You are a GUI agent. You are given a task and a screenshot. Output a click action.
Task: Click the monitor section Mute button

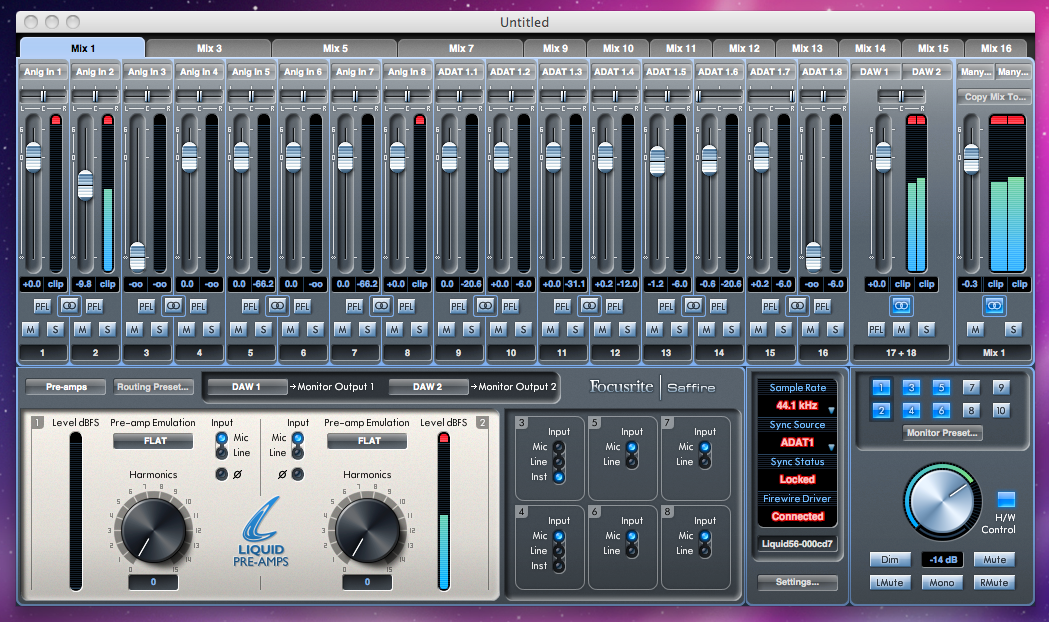[x=994, y=560]
